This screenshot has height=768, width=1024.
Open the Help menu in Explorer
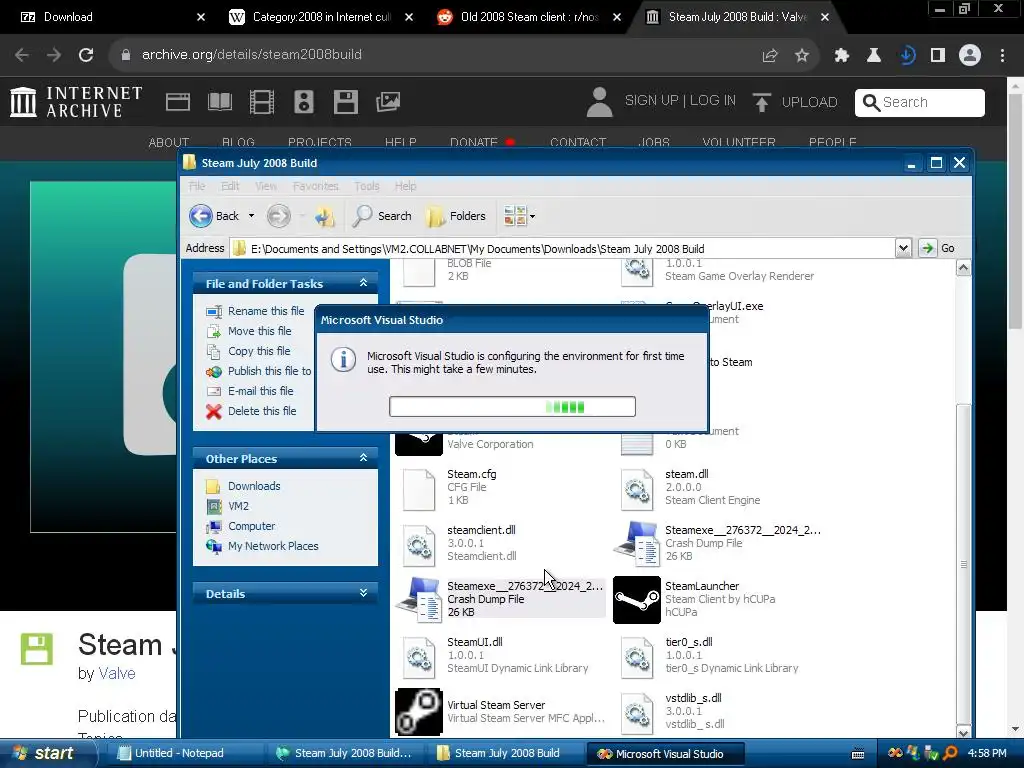[x=405, y=186]
